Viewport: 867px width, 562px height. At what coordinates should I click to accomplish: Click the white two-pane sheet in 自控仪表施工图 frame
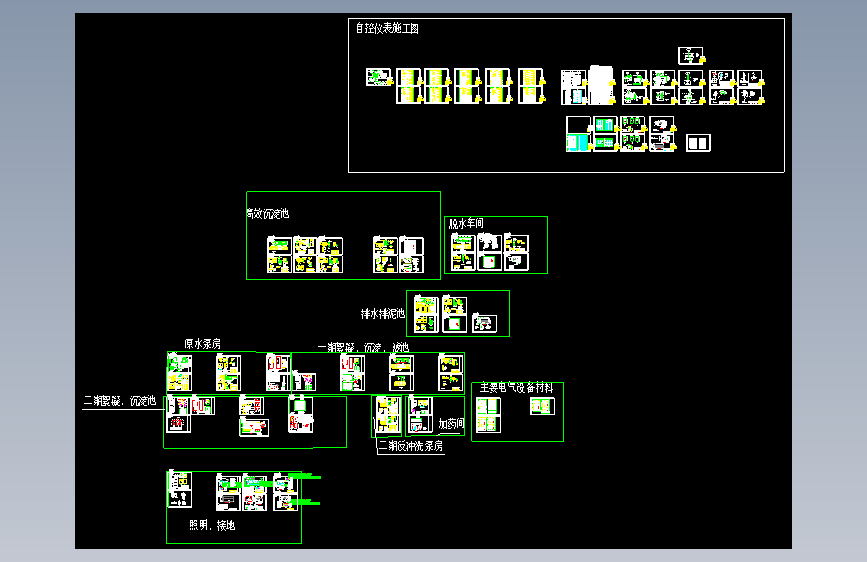(698, 143)
